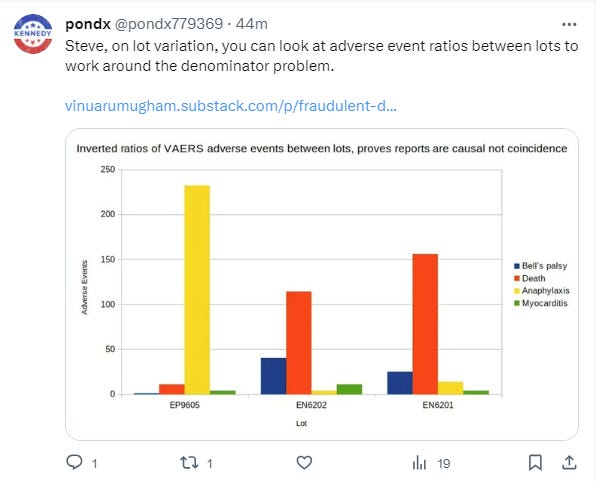The height and width of the screenshot is (482, 596).
Task: Open pondx Kennedy profile avatar
Action: point(33,34)
